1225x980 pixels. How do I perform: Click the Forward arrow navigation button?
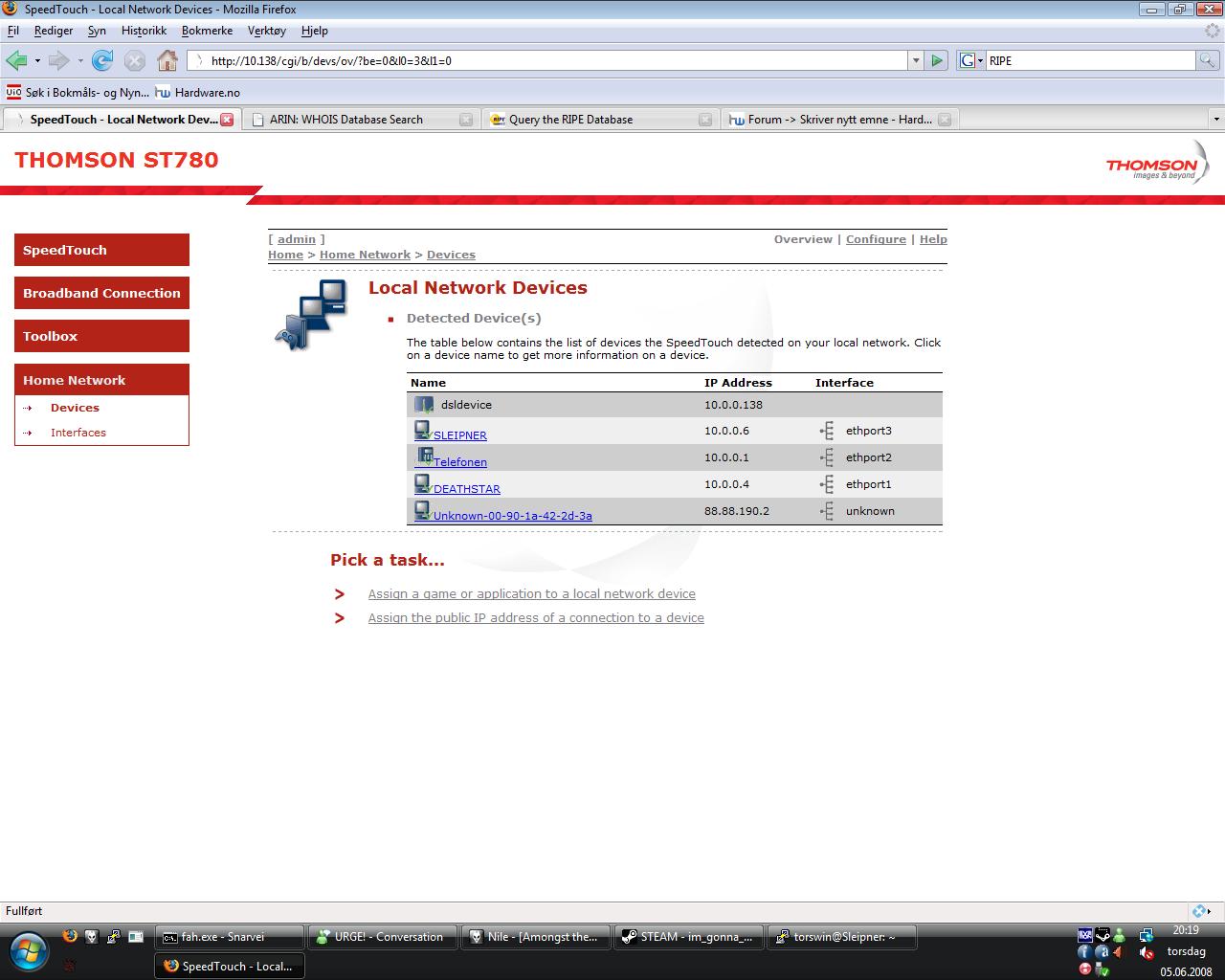click(59, 60)
